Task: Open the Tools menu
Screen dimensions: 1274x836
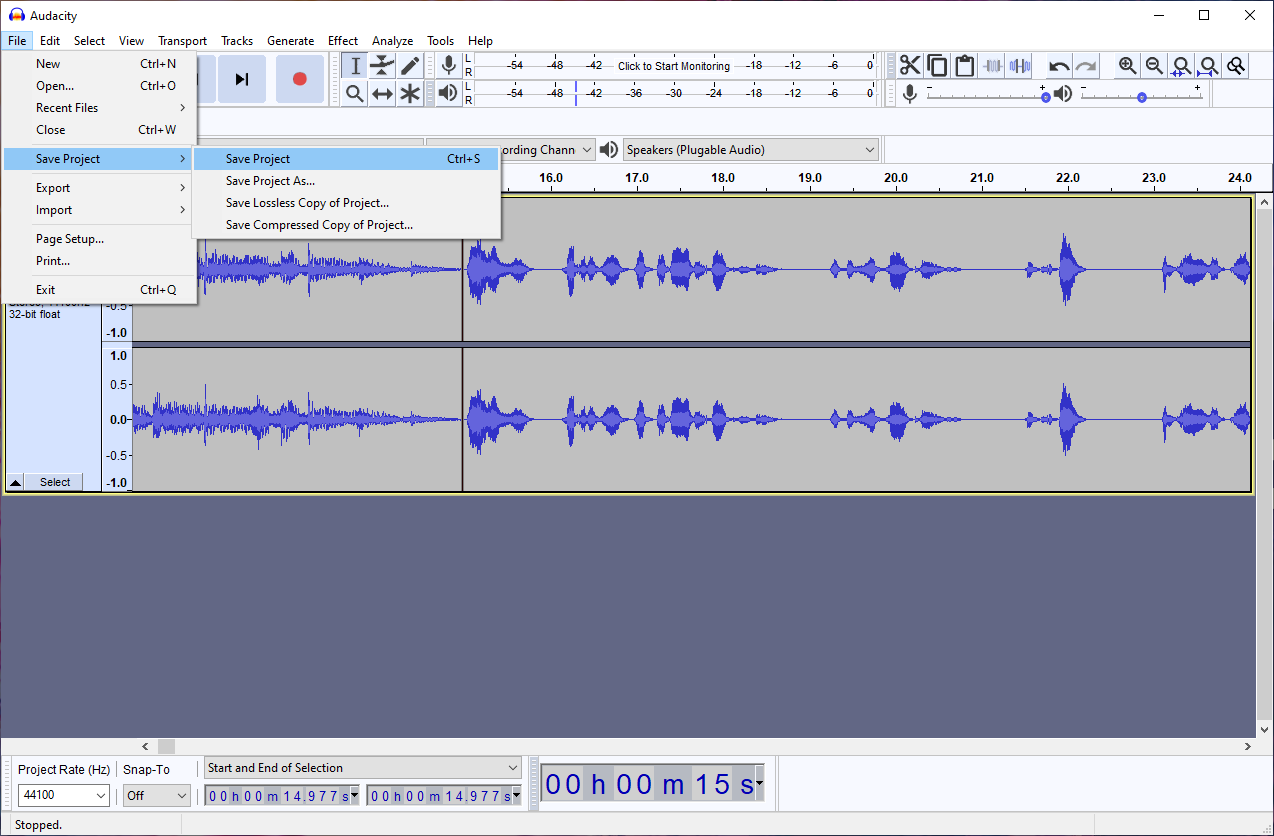Action: 441,41
